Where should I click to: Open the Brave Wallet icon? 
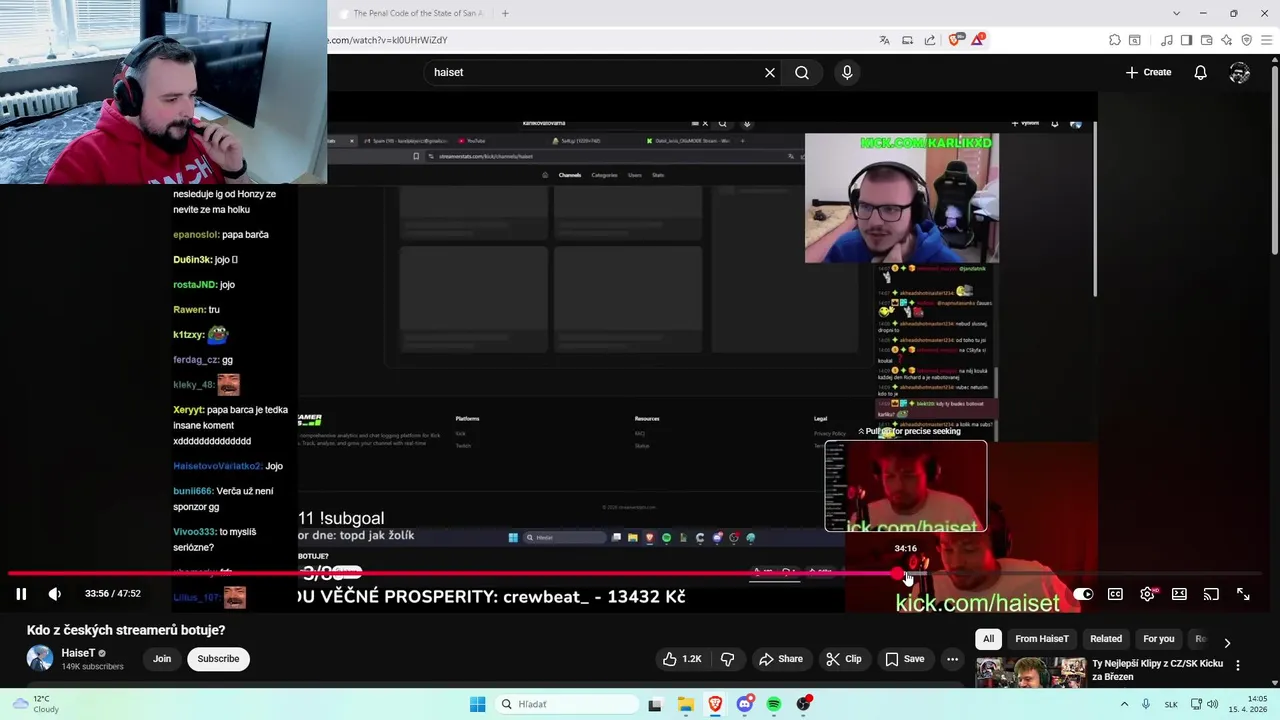(1206, 40)
